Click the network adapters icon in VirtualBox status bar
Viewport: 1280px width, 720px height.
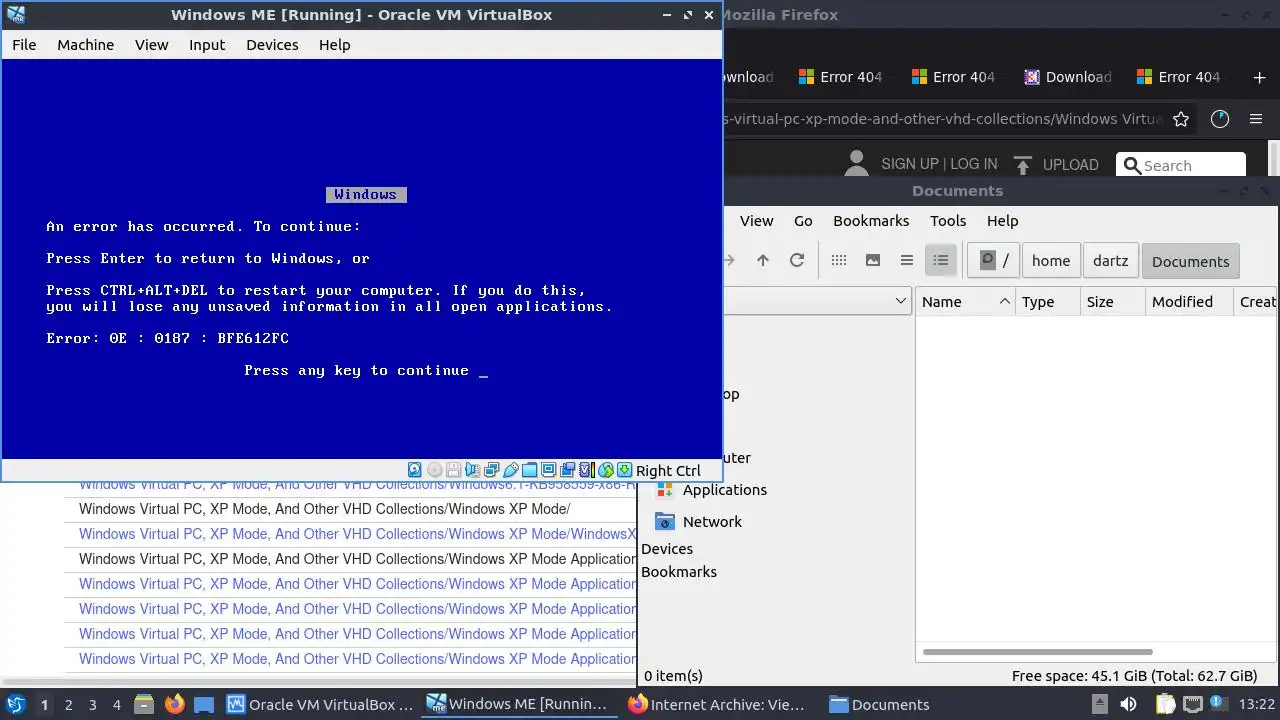click(x=491, y=470)
